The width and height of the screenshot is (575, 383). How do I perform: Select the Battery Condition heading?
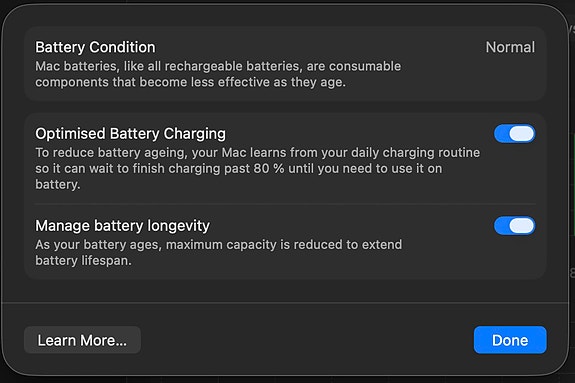(x=95, y=47)
